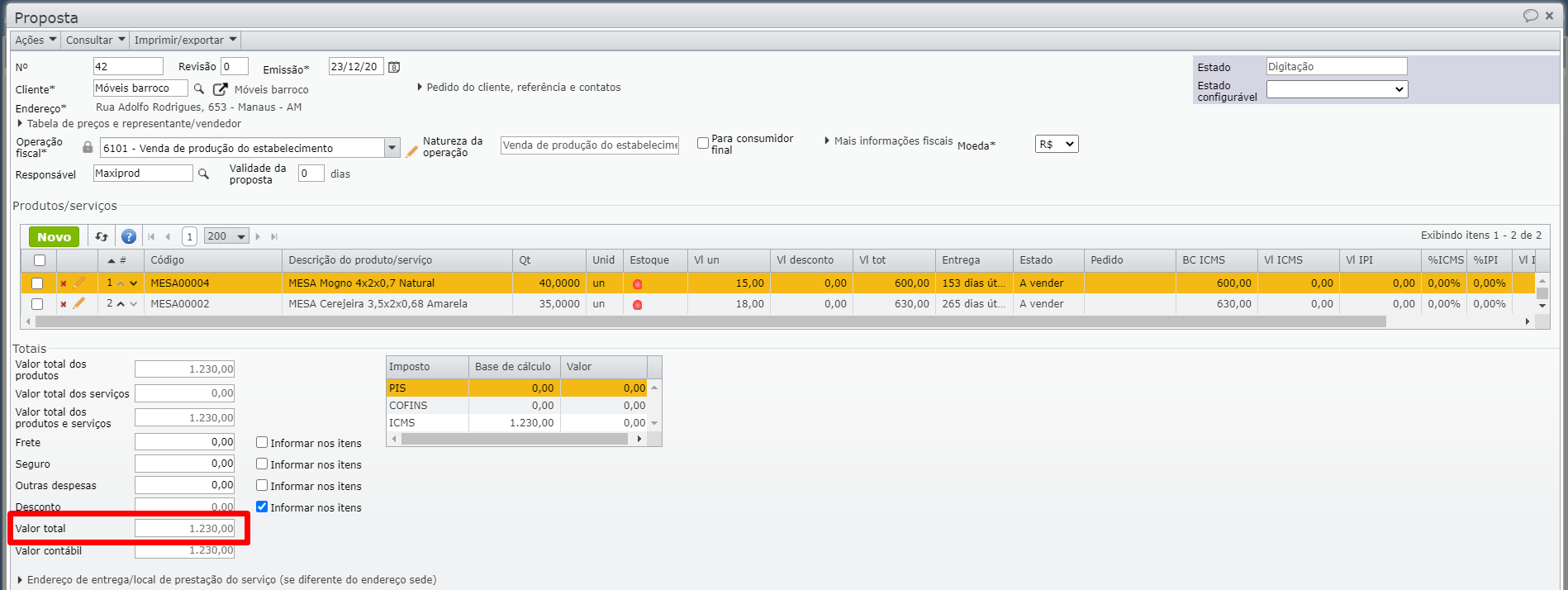Click the Revisão input field
The width and height of the screenshot is (1568, 590).
point(235,66)
